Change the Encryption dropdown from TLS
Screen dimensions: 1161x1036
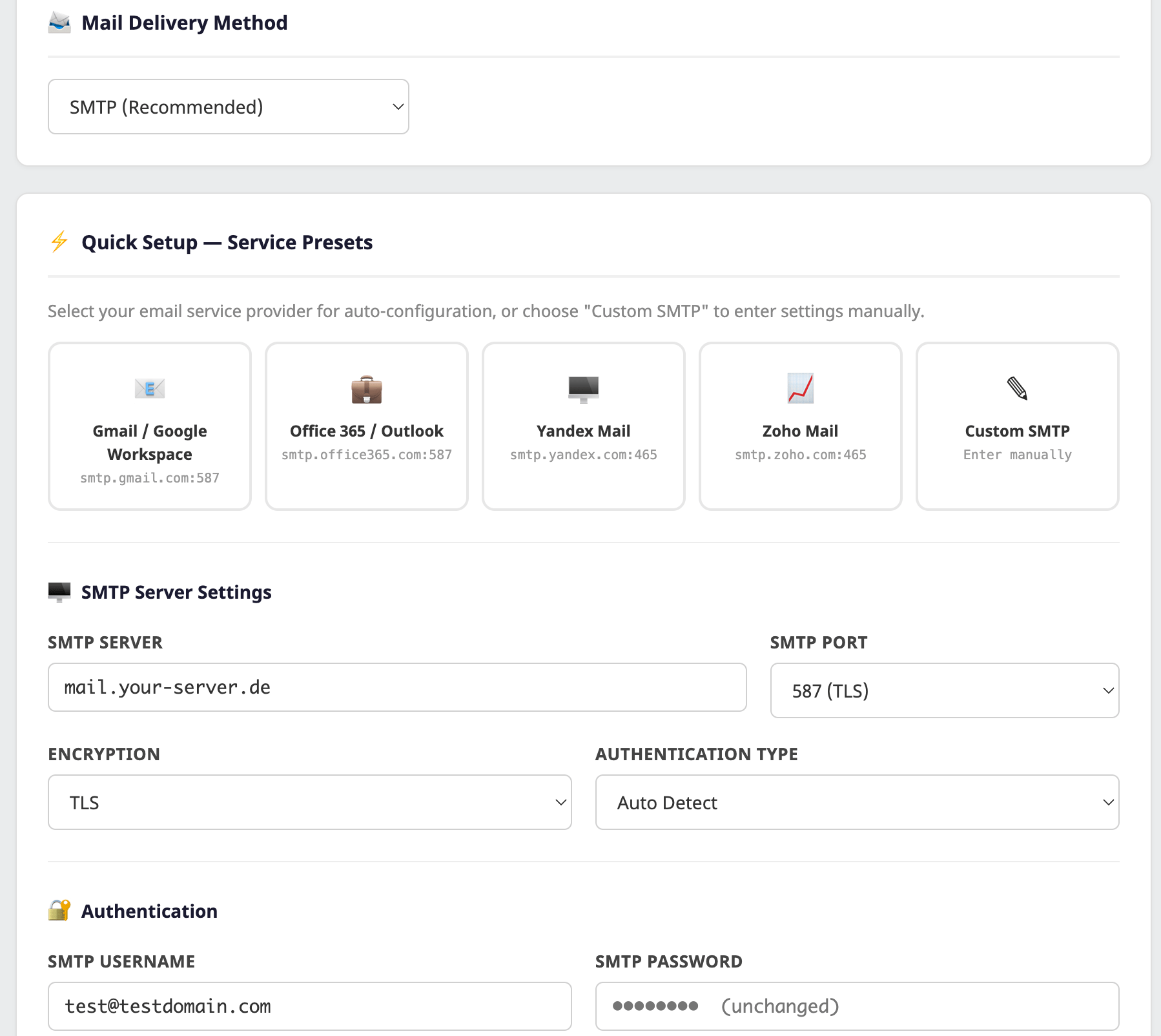pyautogui.click(x=309, y=802)
